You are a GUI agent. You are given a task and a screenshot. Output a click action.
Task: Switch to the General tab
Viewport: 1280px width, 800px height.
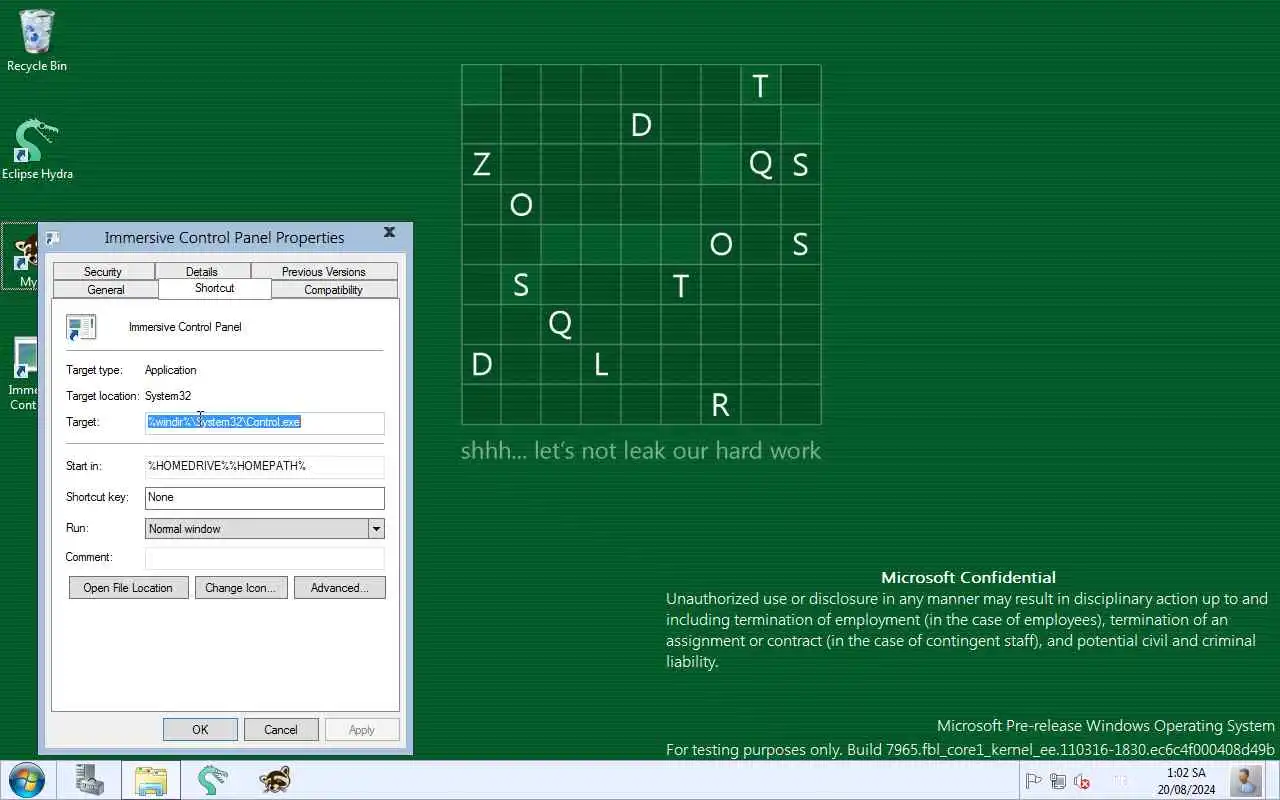[106, 289]
